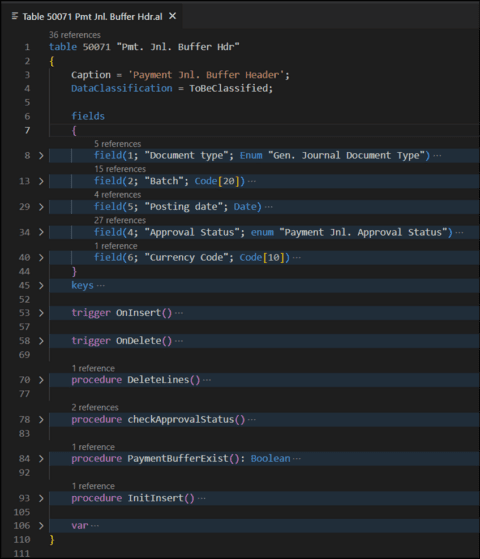
Task: Expand the "Approval Status" field fold arrow
Action: [41, 232]
